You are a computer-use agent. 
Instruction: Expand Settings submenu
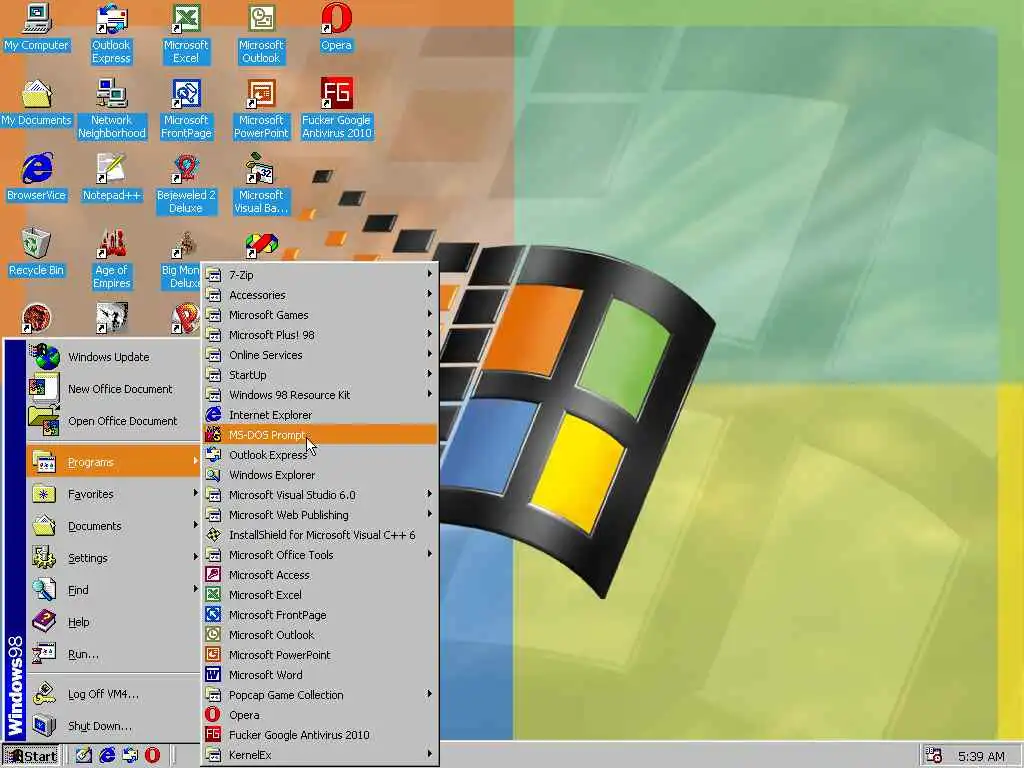tap(114, 558)
